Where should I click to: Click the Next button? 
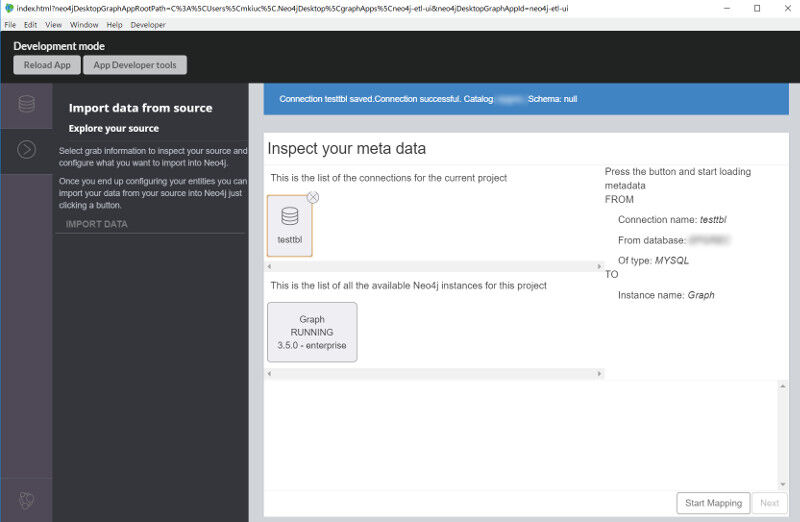pyautogui.click(x=769, y=503)
